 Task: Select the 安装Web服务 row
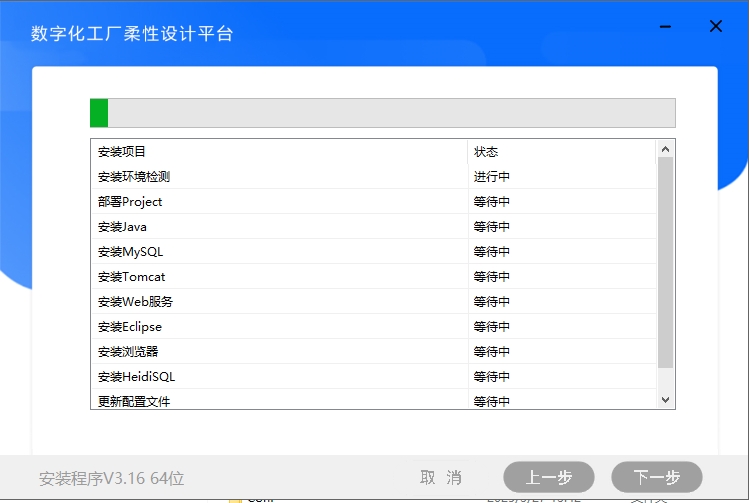(374, 301)
